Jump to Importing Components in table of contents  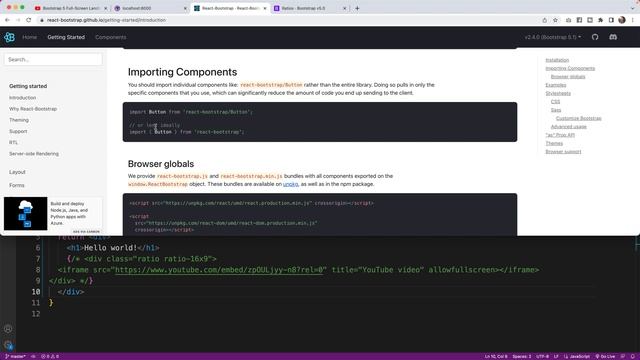click(x=570, y=69)
